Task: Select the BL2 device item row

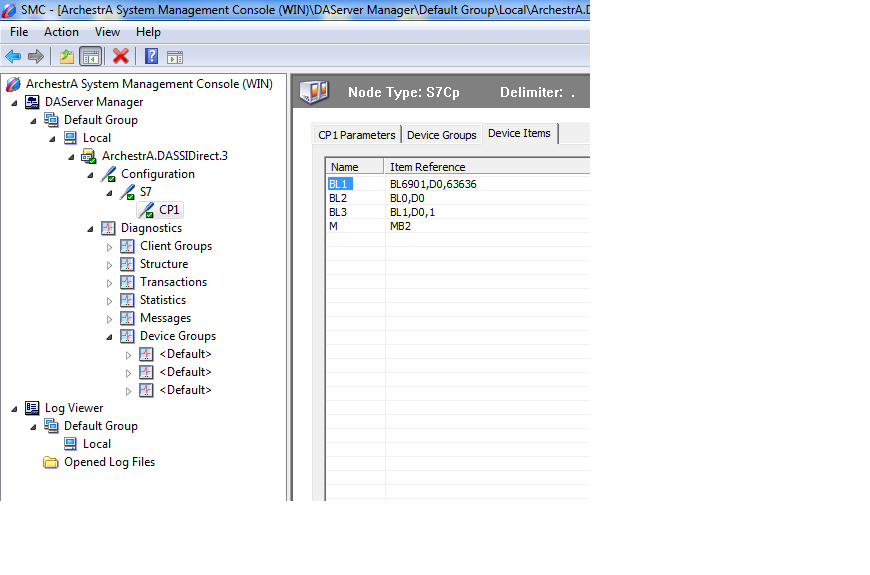Action: 338,198
